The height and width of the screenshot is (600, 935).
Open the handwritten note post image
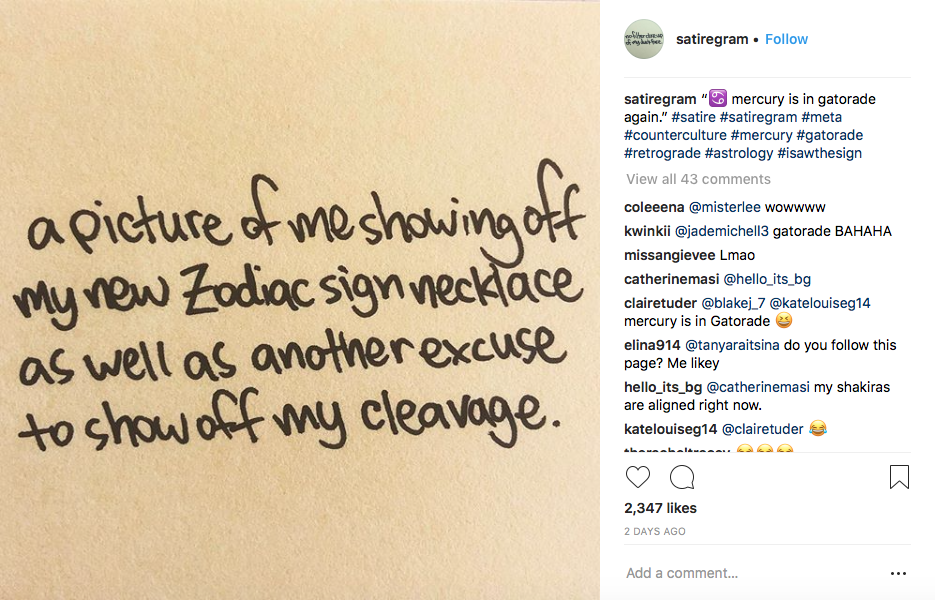click(299, 300)
